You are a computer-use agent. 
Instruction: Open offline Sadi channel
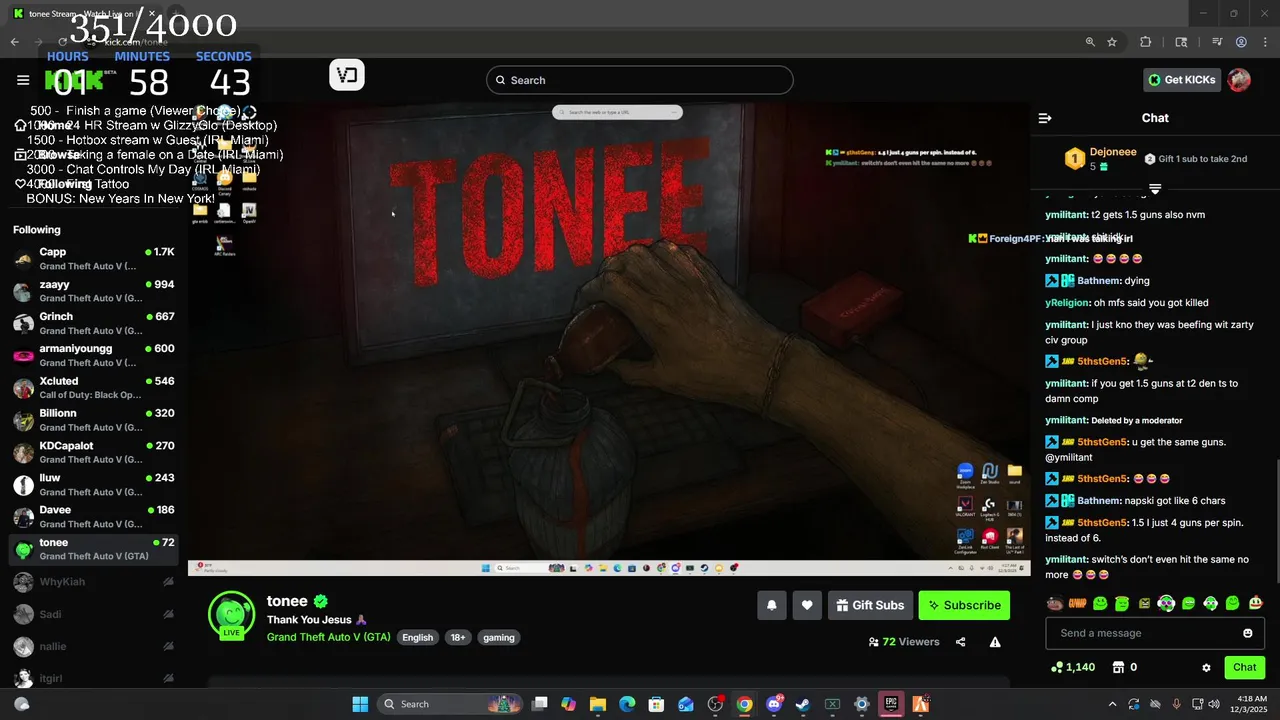[x=94, y=614]
